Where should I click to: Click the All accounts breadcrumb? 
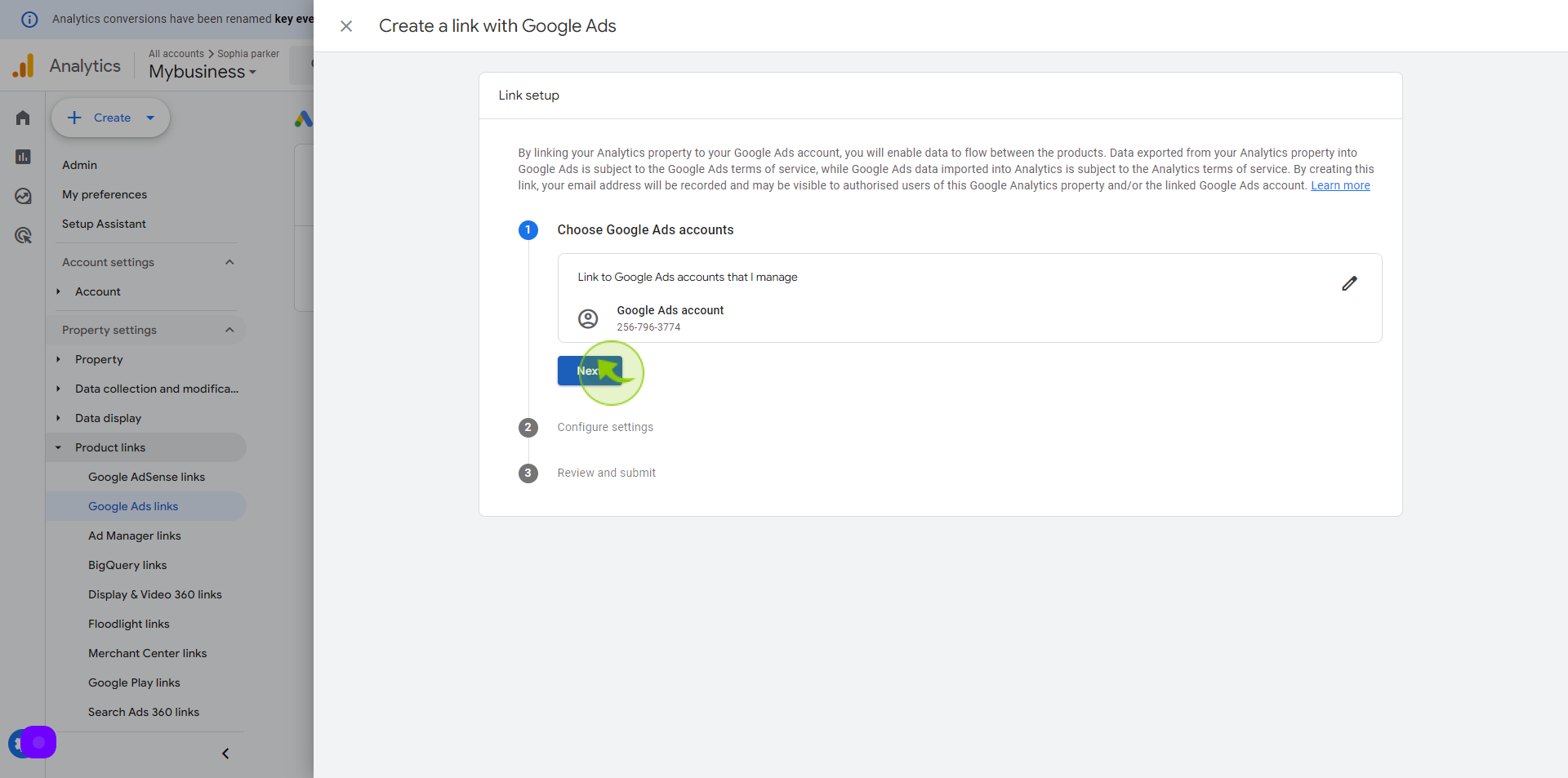click(x=176, y=54)
